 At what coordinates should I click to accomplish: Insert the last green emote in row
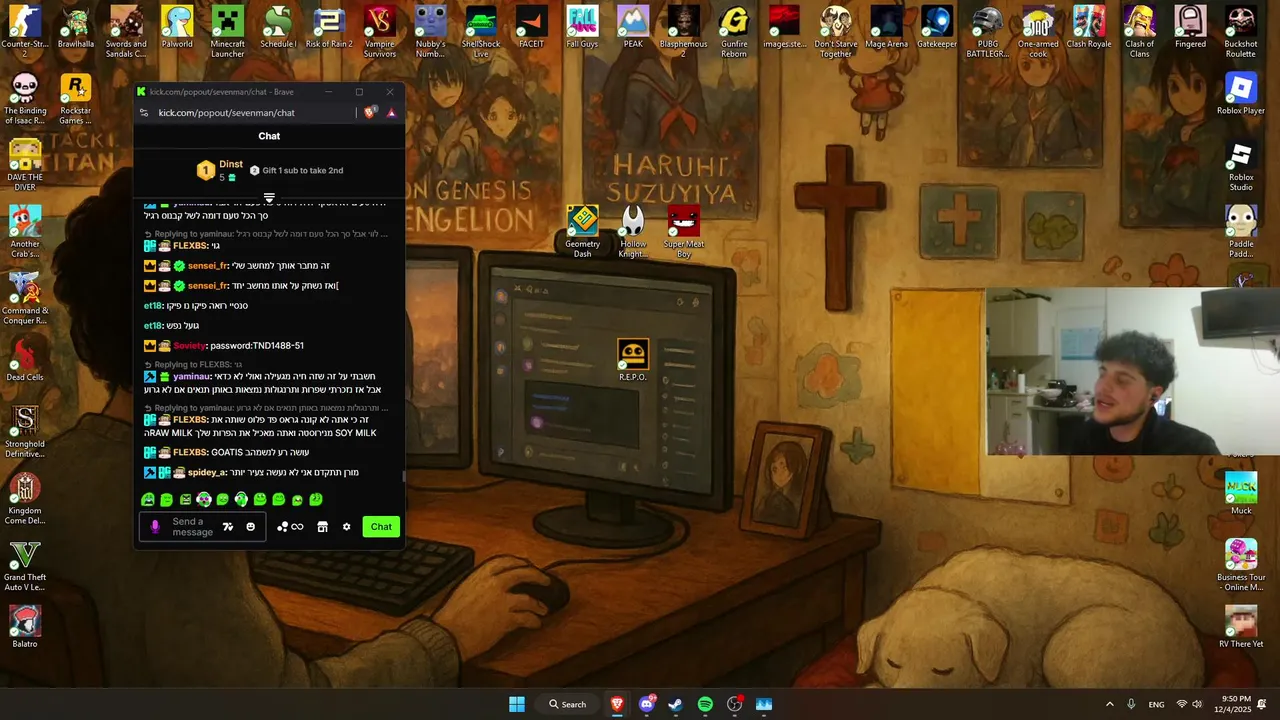coord(316,499)
